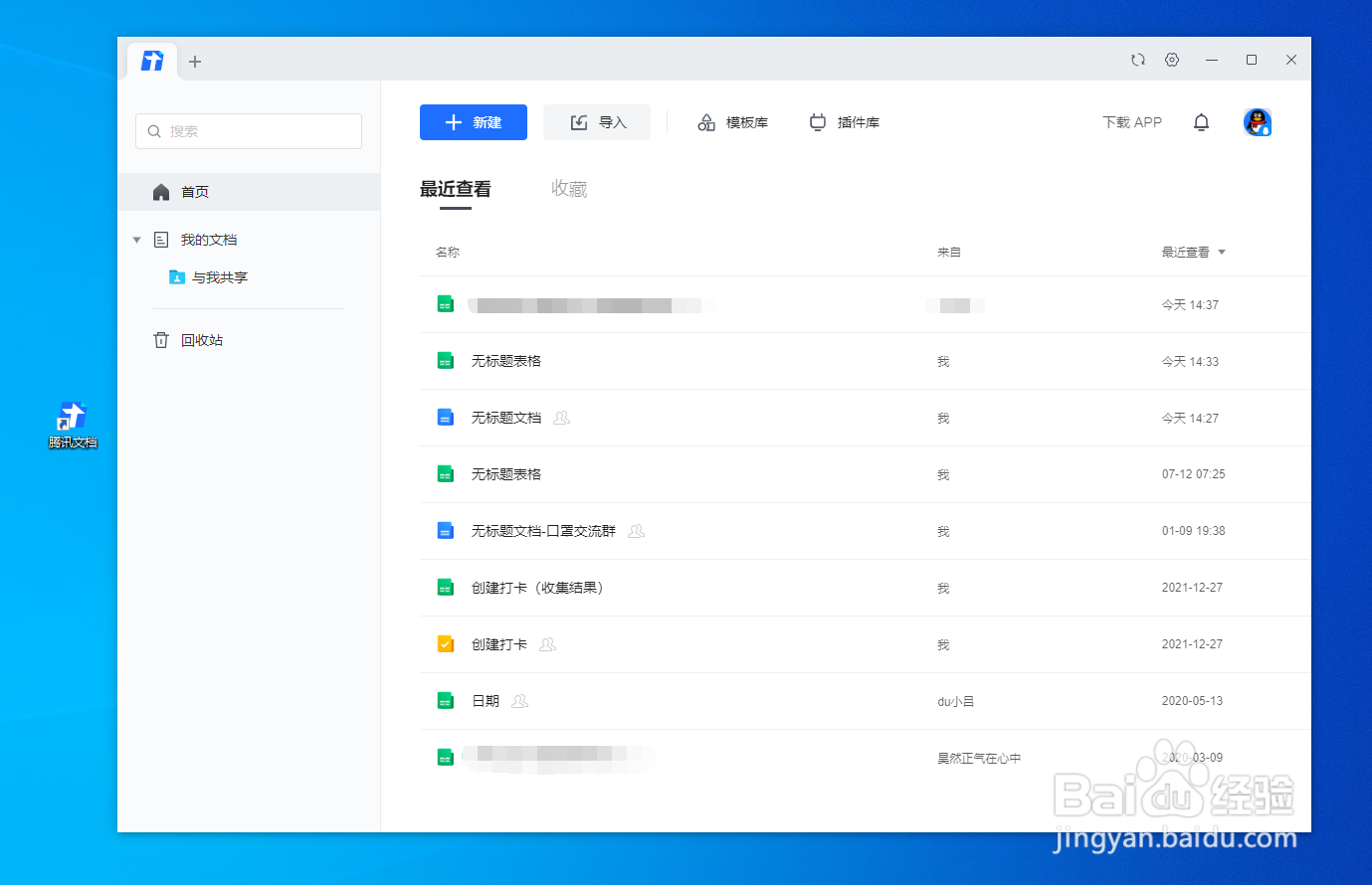Open settings via hexagon gear icon

pos(1172,60)
